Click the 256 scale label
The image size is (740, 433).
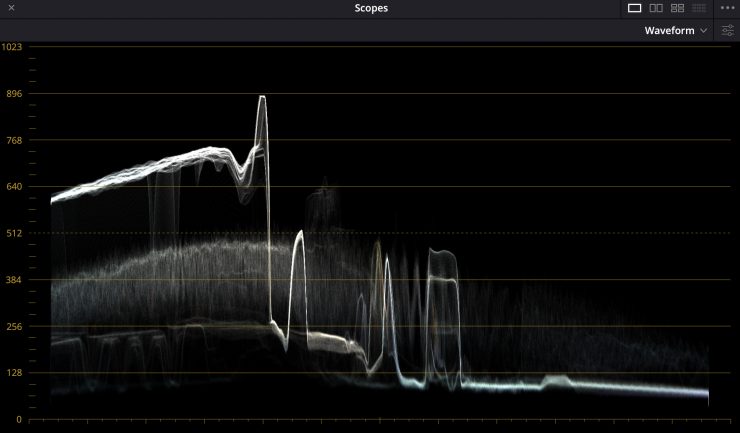pyautogui.click(x=13, y=327)
